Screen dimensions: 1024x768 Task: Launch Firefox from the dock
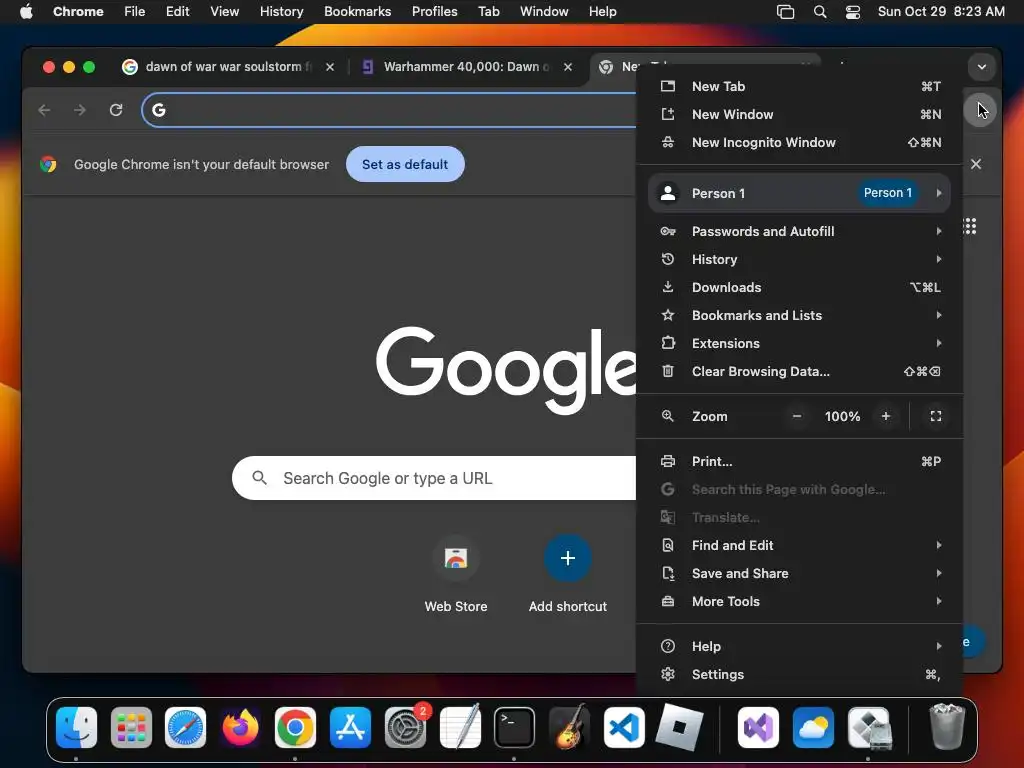pos(240,727)
